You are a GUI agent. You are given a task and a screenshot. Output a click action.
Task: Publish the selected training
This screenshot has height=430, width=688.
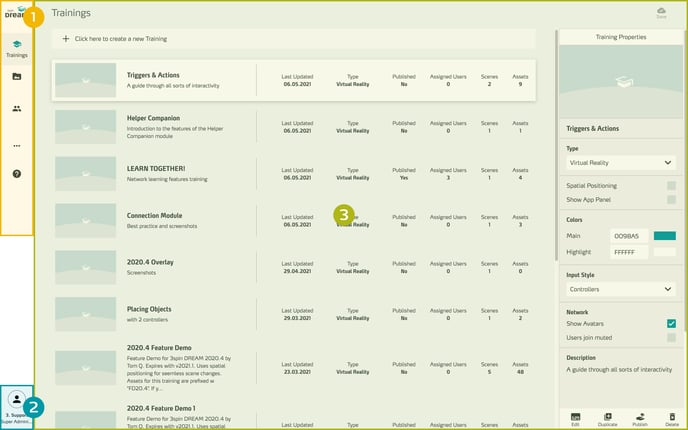[640, 417]
